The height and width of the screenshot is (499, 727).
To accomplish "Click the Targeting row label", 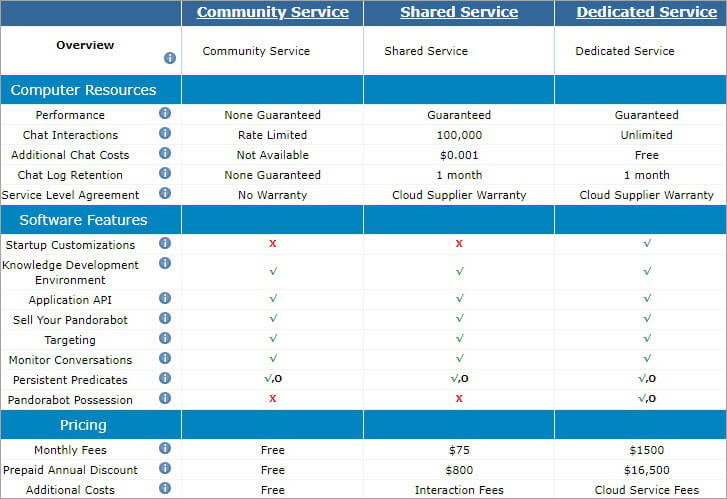I will pos(70,340).
